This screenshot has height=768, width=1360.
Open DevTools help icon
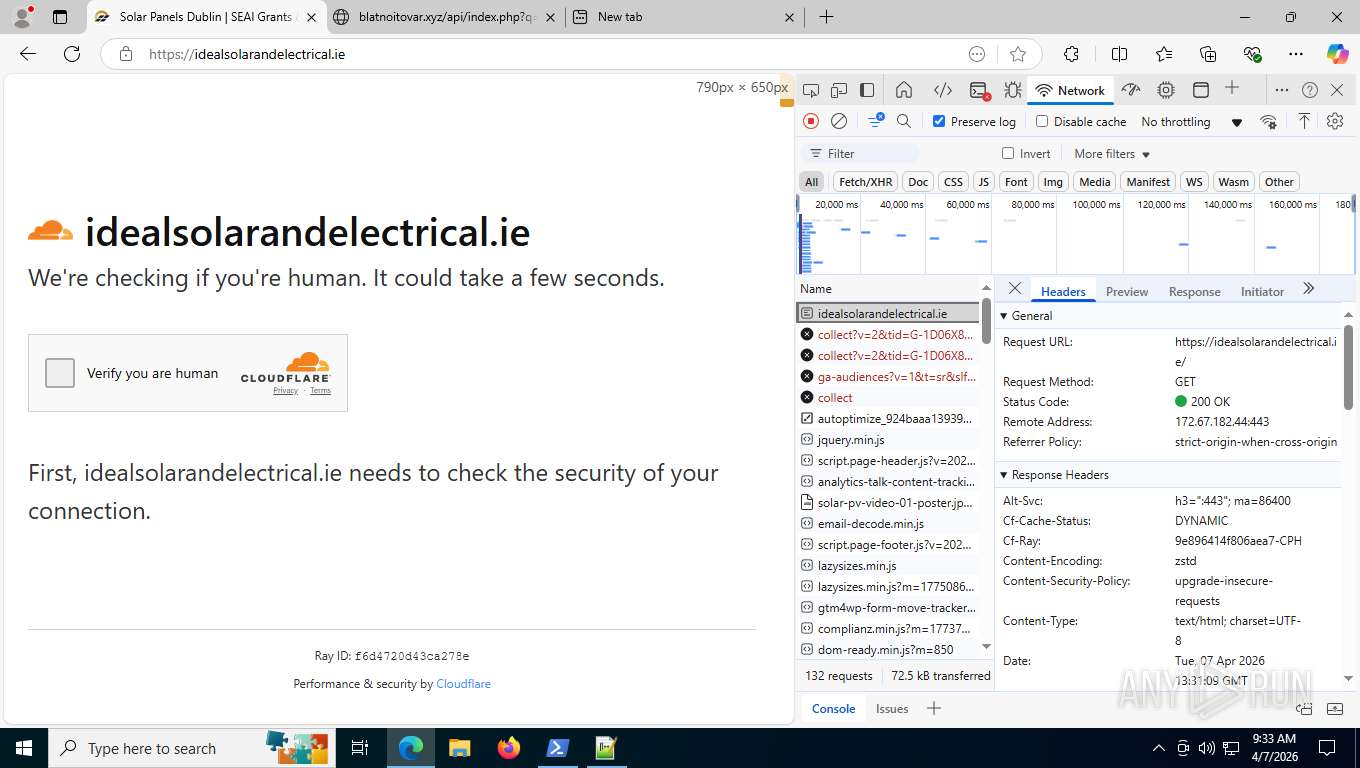[x=1310, y=90]
